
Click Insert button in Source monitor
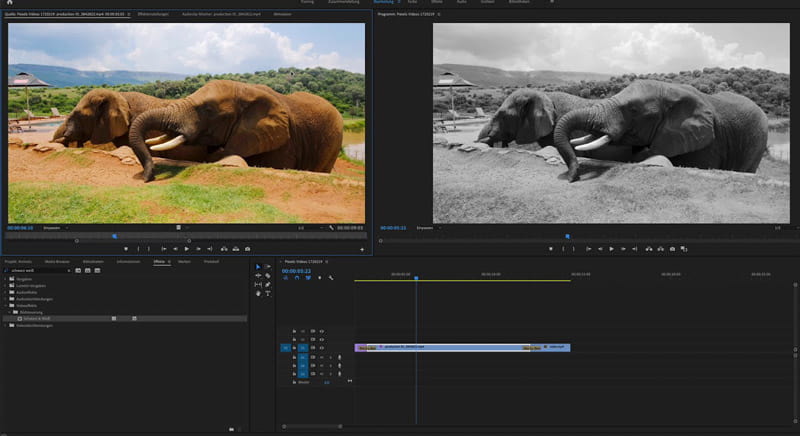[x=224, y=249]
